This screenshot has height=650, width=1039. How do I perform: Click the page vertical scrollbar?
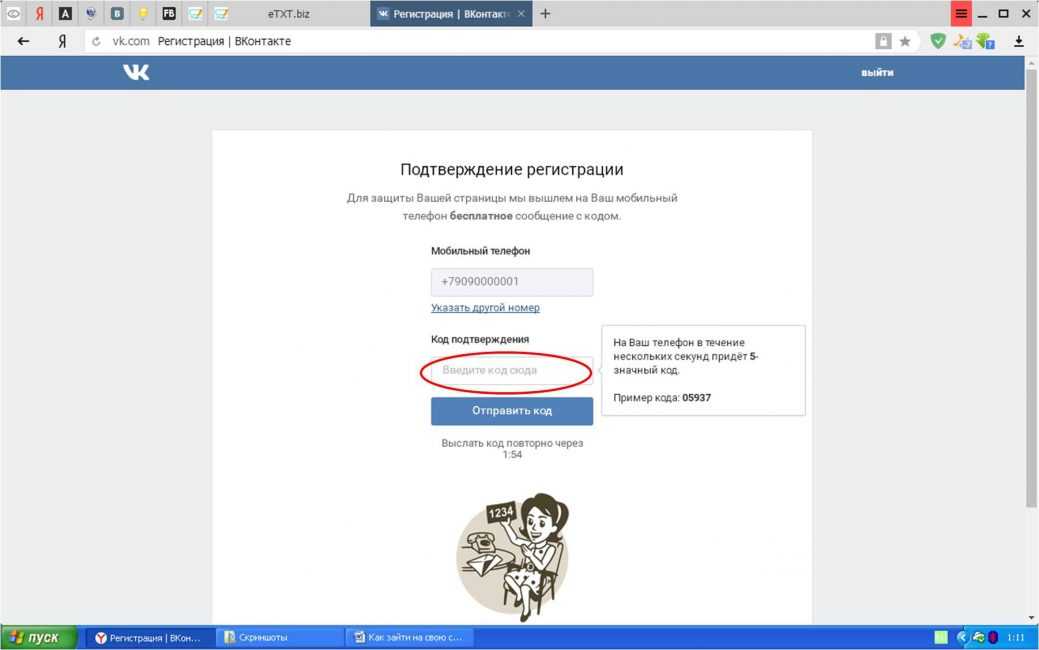pyautogui.click(x=1031, y=288)
